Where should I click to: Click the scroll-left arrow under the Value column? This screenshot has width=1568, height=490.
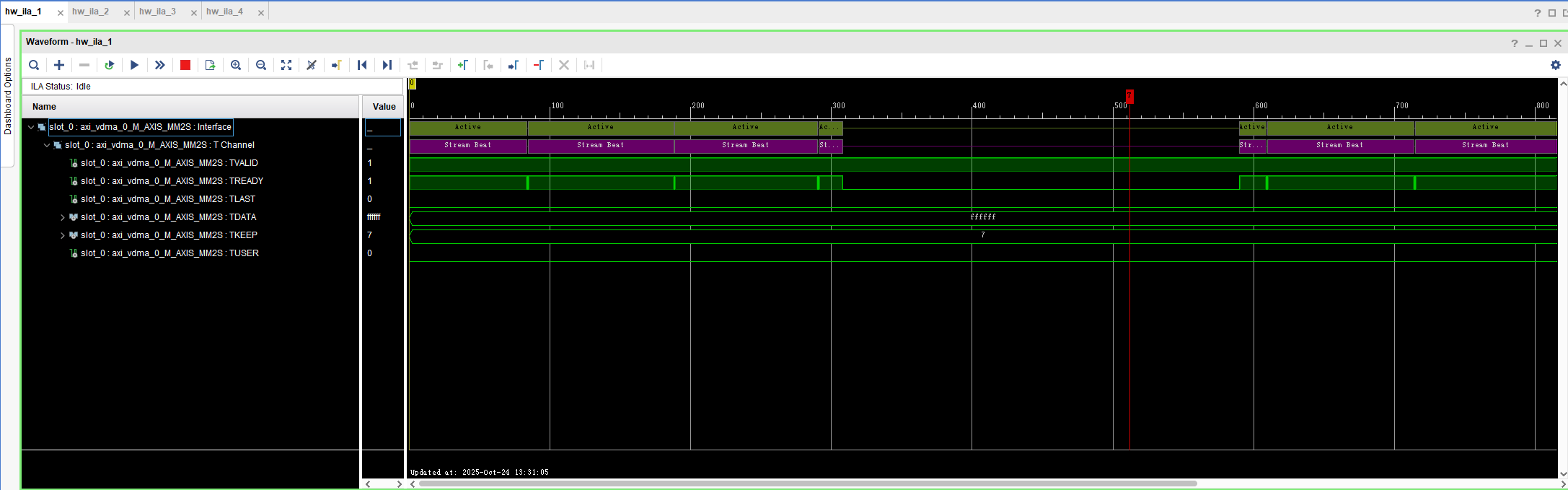pyautogui.click(x=368, y=484)
